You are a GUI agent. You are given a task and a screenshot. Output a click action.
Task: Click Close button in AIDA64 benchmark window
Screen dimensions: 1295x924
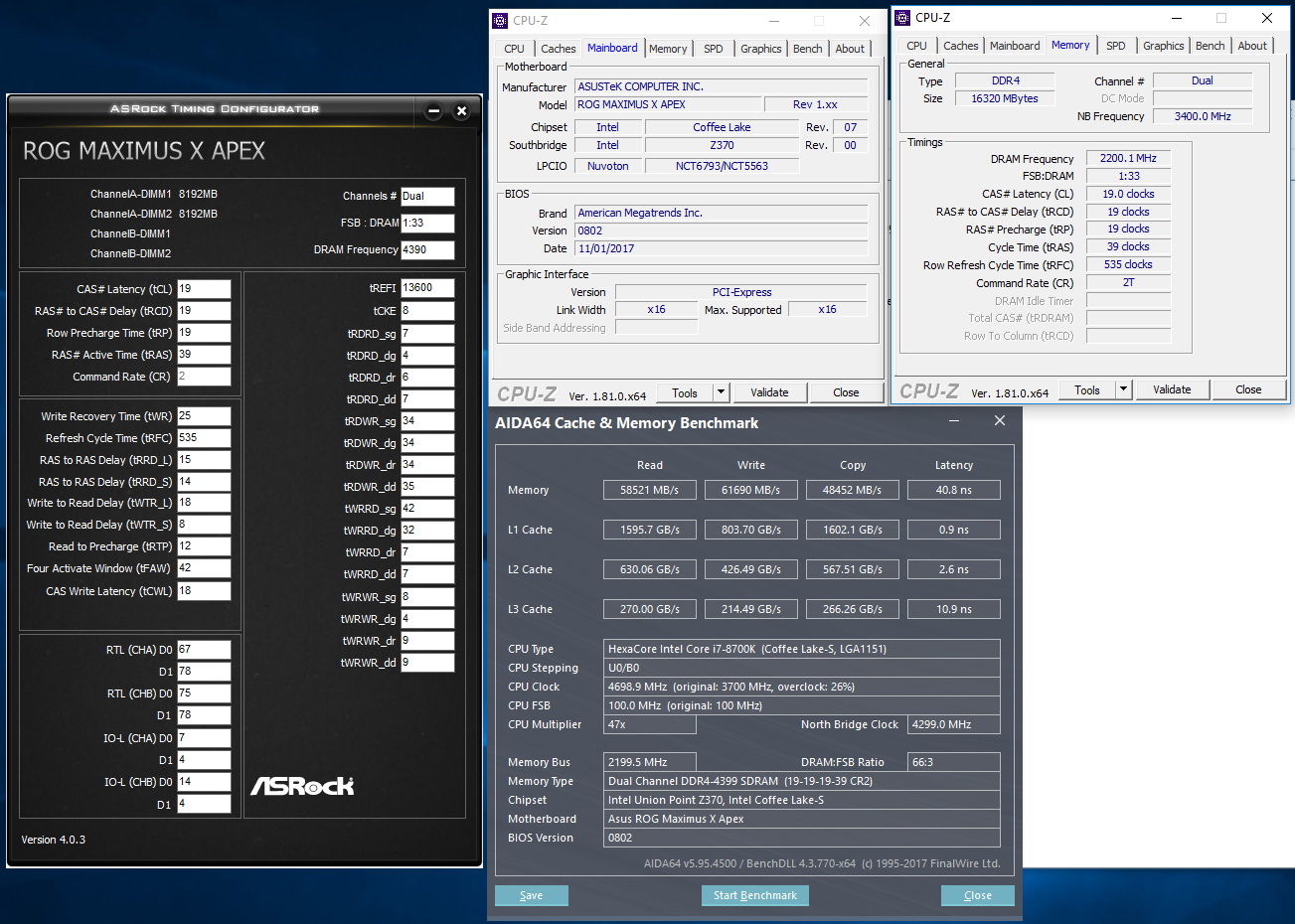(x=978, y=895)
